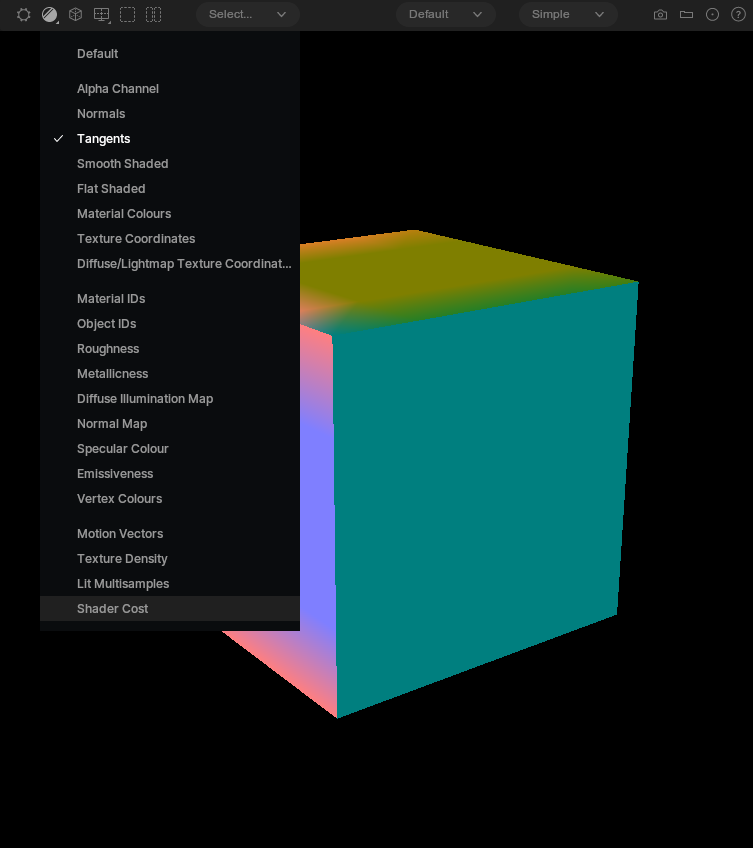Select Shader Cost menu entry
This screenshot has width=753, height=848.
point(113,609)
